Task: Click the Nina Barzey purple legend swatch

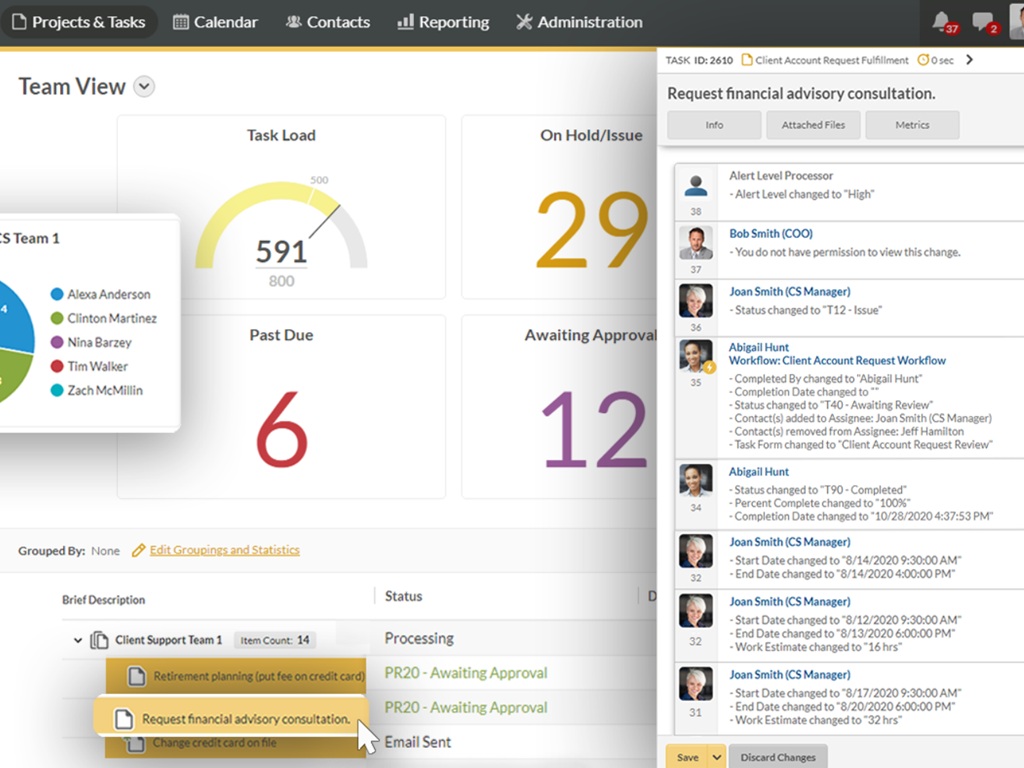Action: pos(57,342)
